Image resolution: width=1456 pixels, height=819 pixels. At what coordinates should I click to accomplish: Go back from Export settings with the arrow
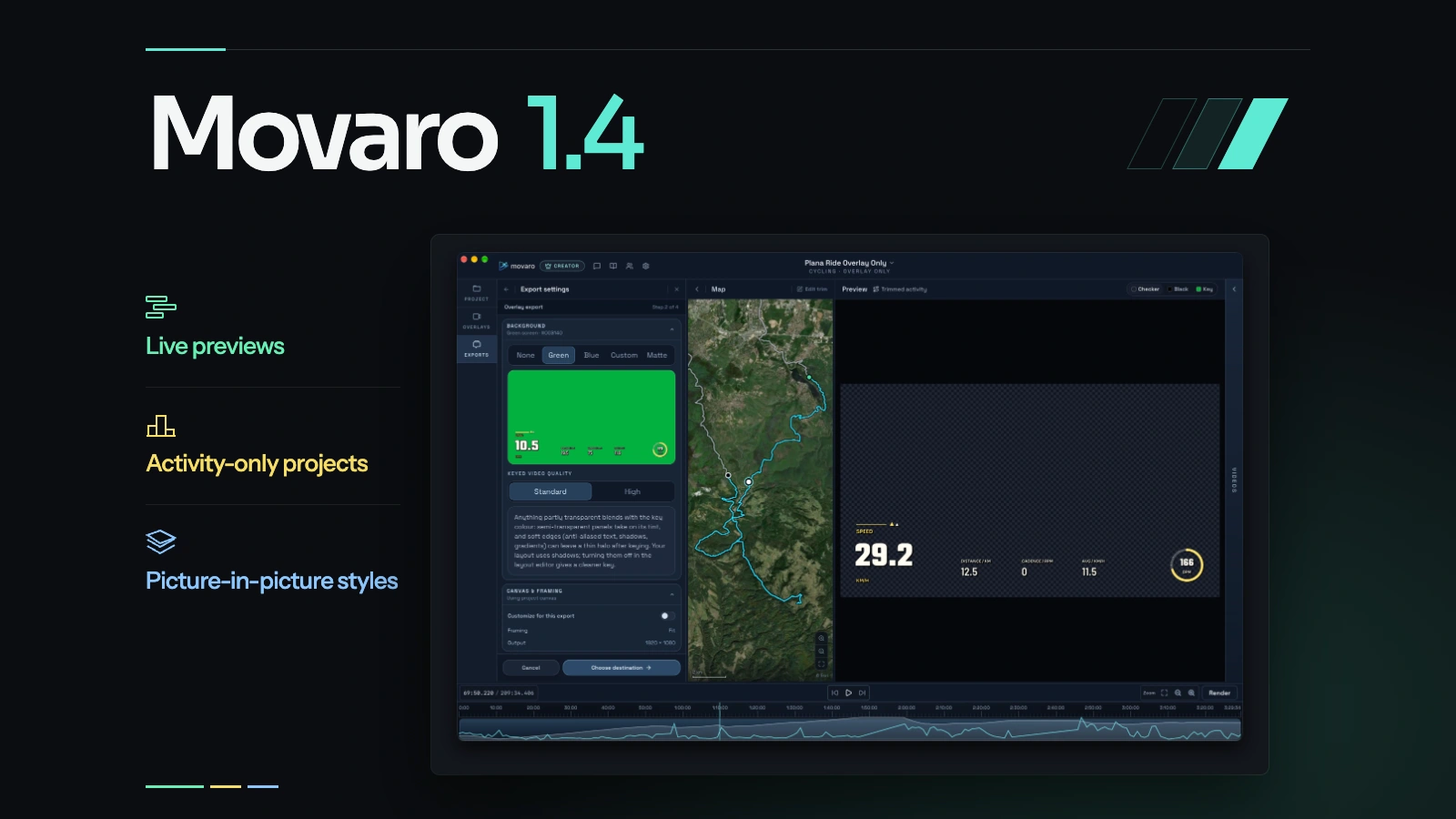click(x=507, y=289)
